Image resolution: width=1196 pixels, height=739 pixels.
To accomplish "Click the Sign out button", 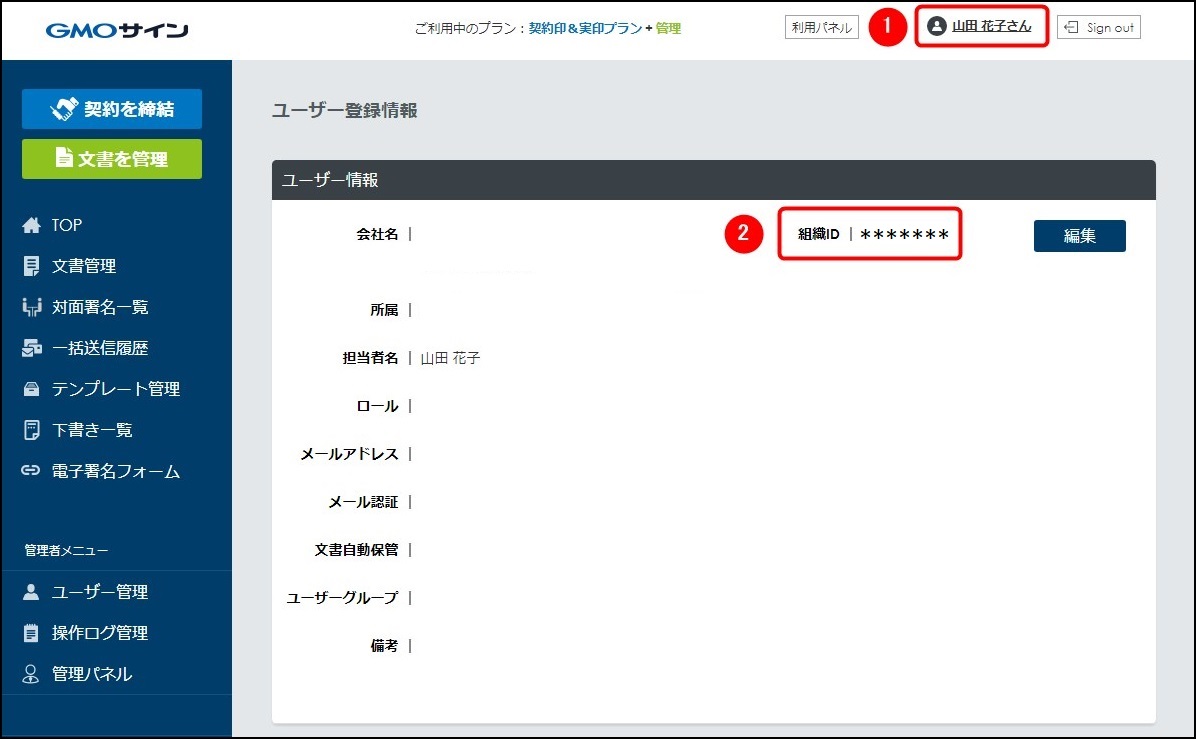I will [1098, 28].
